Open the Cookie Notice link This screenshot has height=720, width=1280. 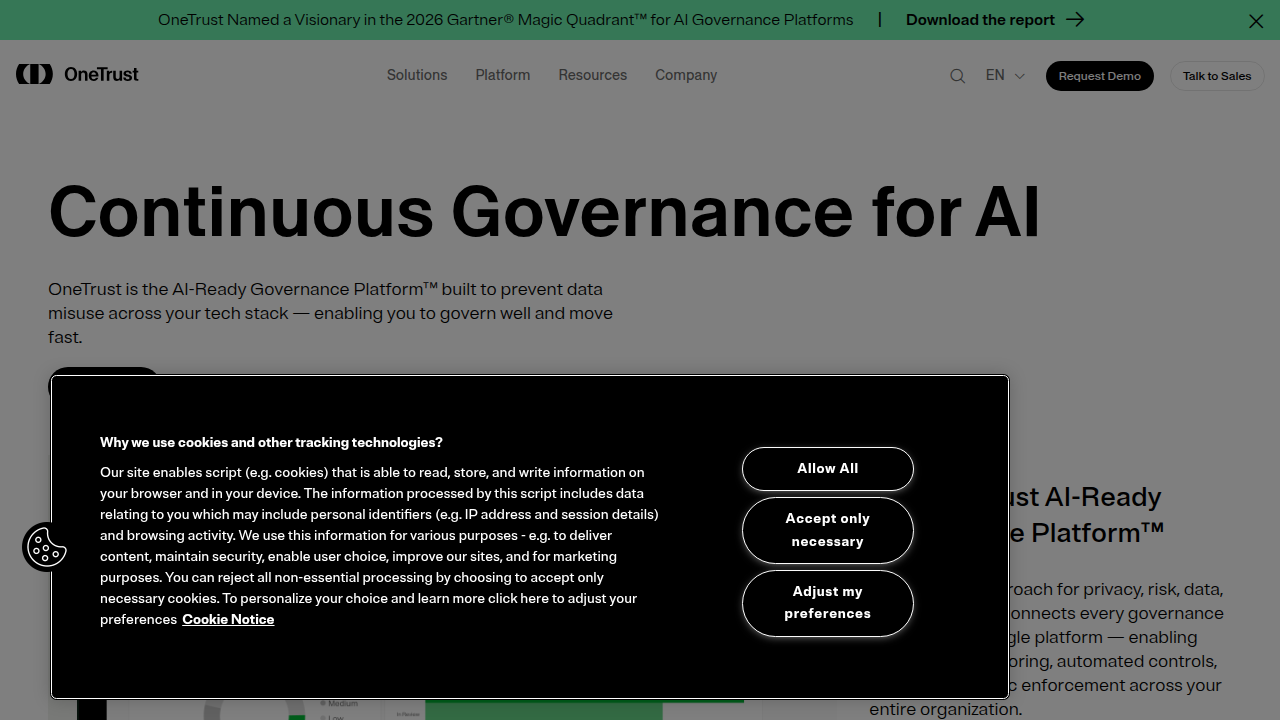tap(228, 620)
